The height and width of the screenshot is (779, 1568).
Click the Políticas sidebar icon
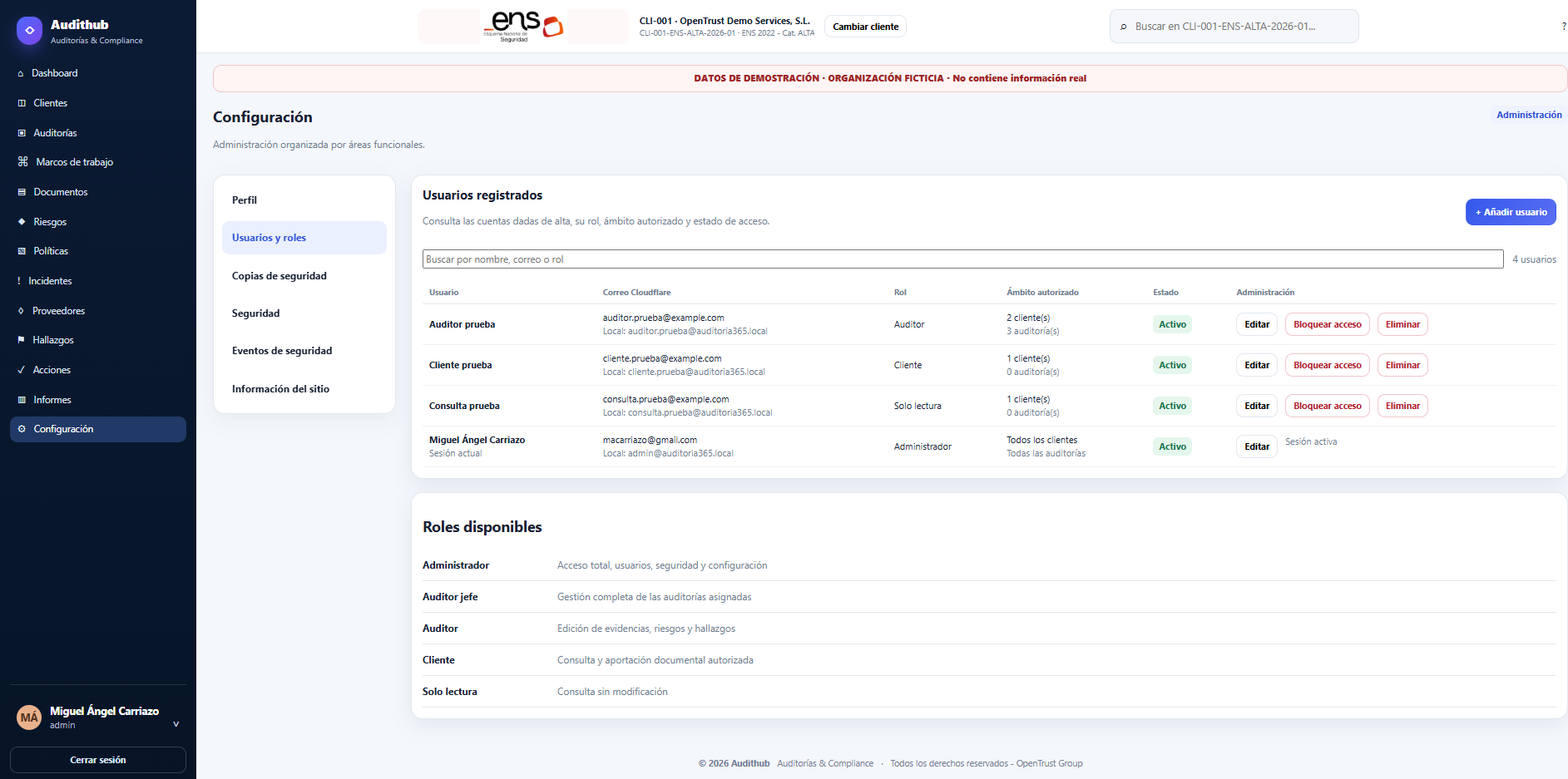pyautogui.click(x=22, y=251)
